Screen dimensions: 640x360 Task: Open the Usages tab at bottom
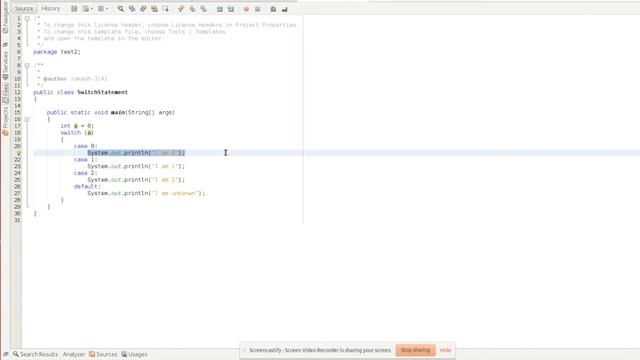pos(134,354)
